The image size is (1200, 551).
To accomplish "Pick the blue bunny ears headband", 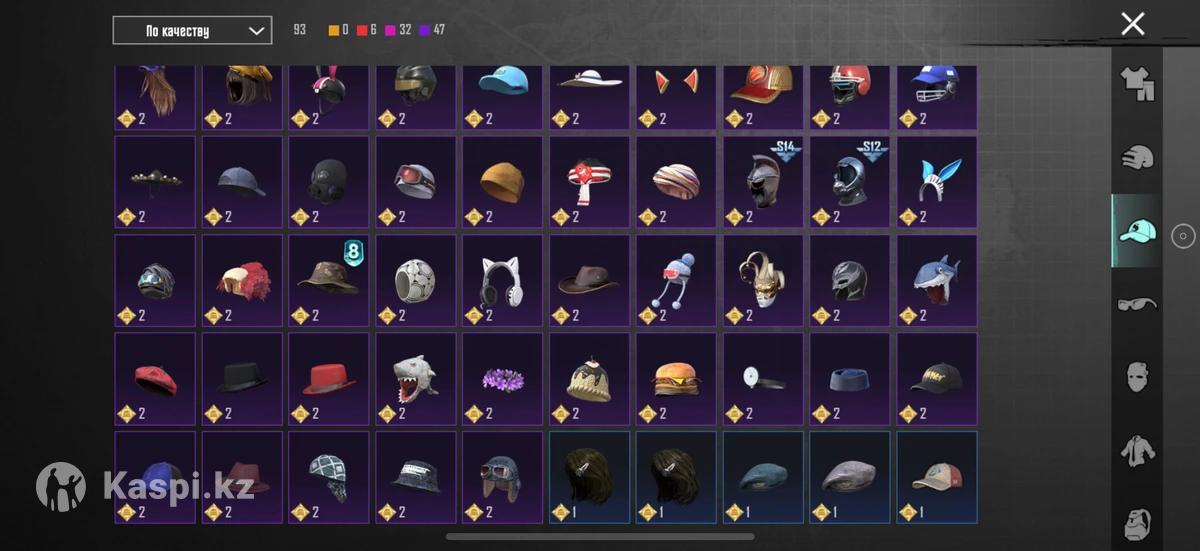I will coord(936,182).
